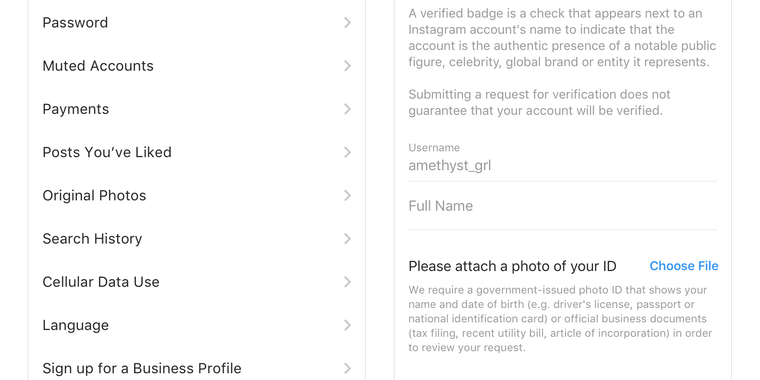The image size is (760, 380).
Task: Open Language settings
Action: (196, 325)
